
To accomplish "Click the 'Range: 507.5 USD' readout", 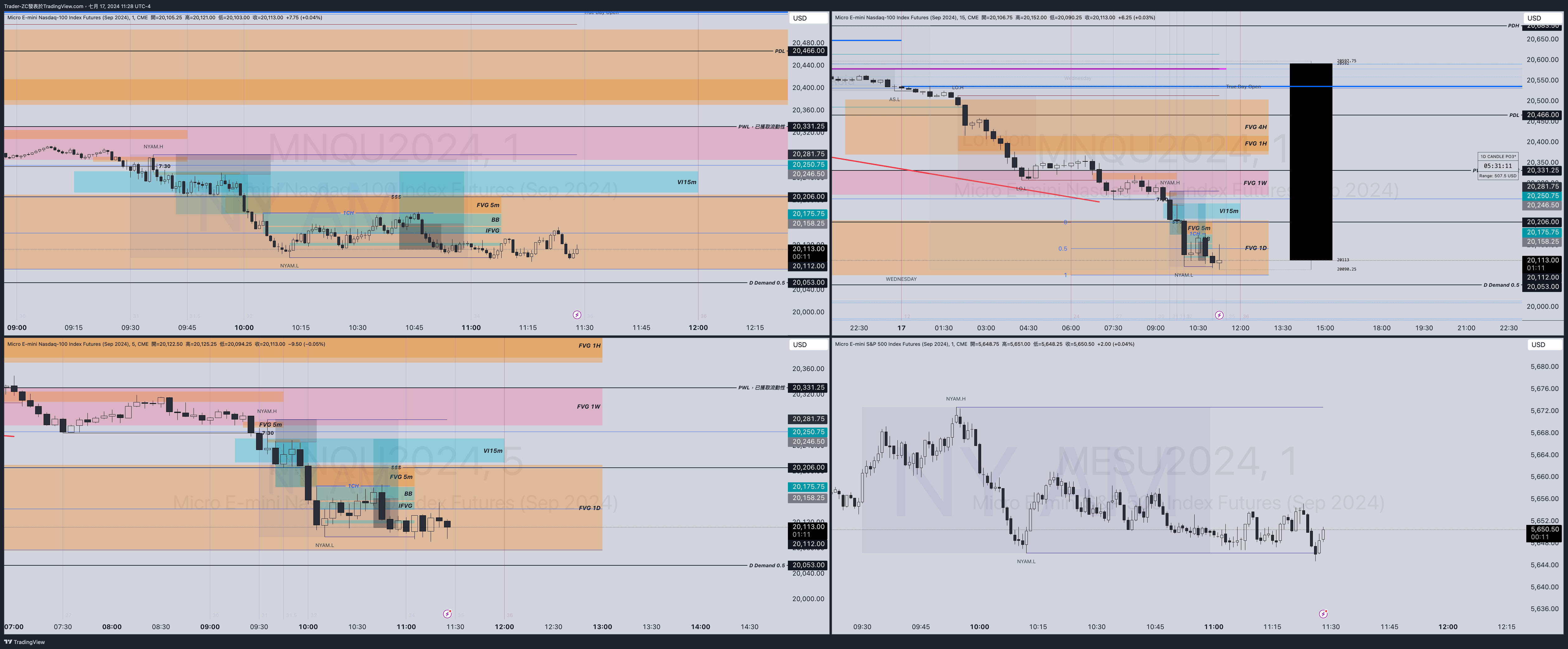I will coord(1498,176).
